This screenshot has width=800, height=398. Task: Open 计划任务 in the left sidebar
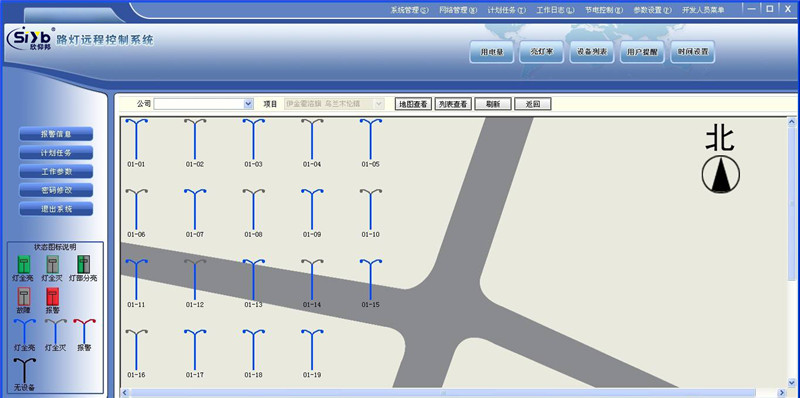click(x=56, y=153)
